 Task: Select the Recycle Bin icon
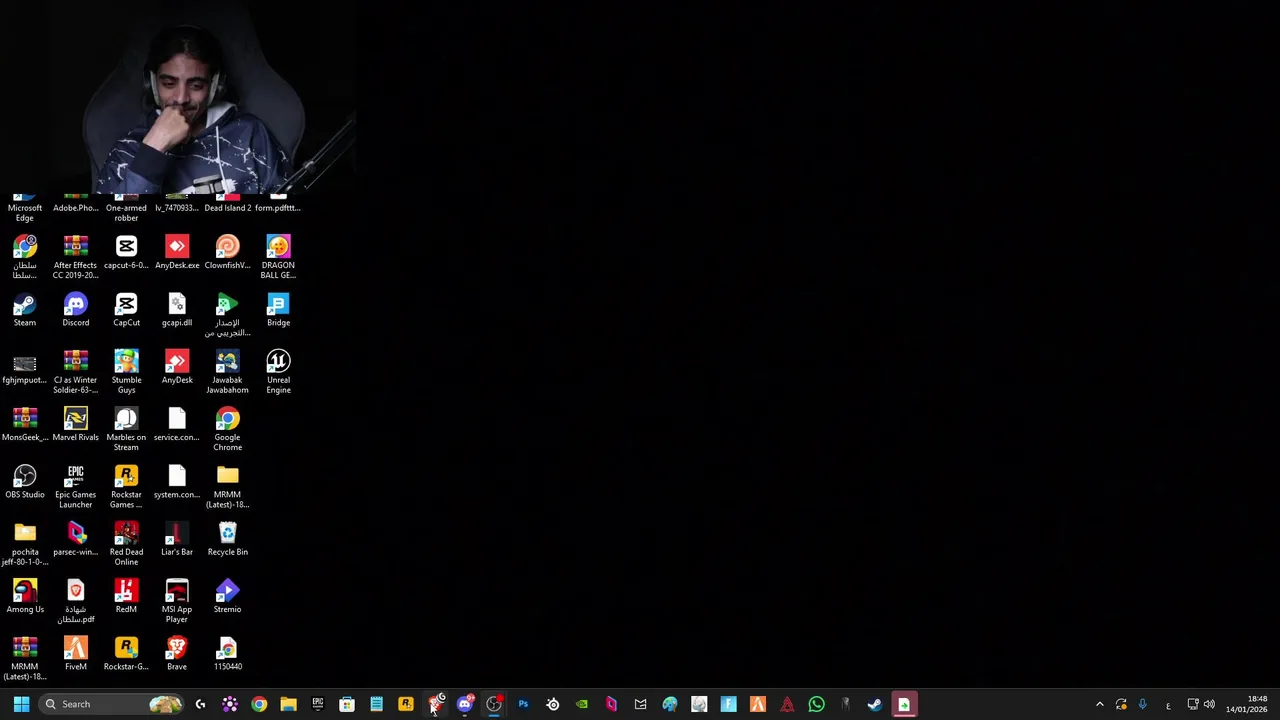click(227, 539)
